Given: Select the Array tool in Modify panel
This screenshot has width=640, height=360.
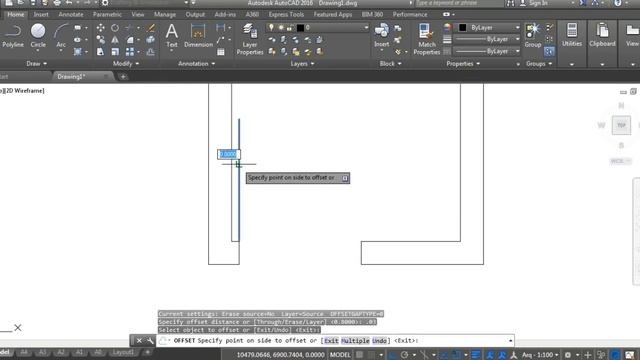Looking at the screenshot, I should tap(130, 52).
